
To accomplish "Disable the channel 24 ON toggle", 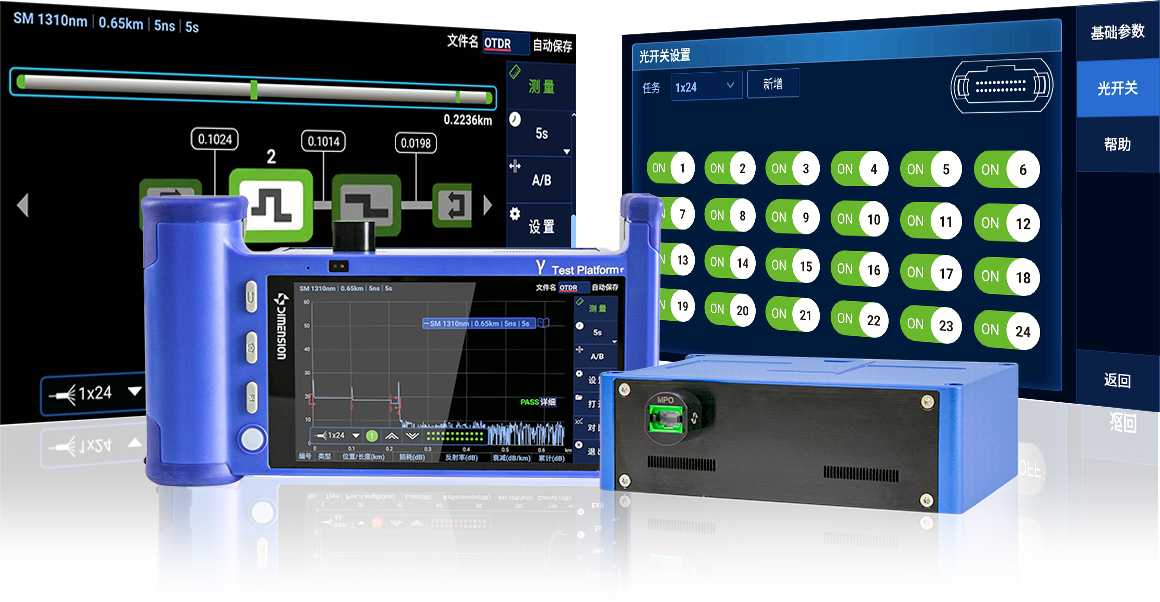I will (1007, 330).
